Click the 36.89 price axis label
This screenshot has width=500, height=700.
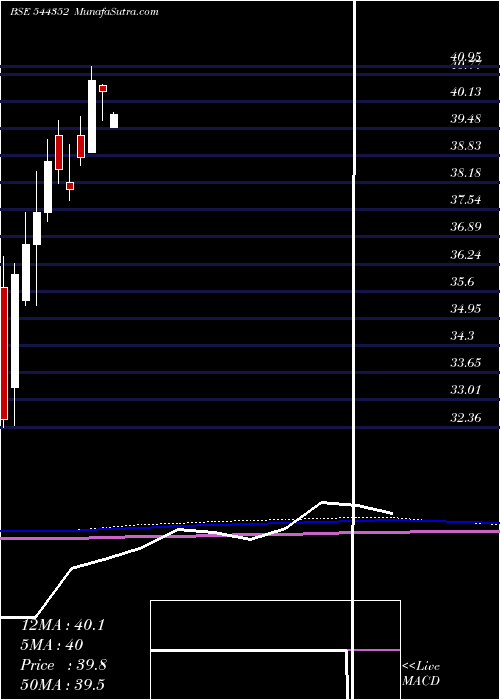click(x=466, y=227)
